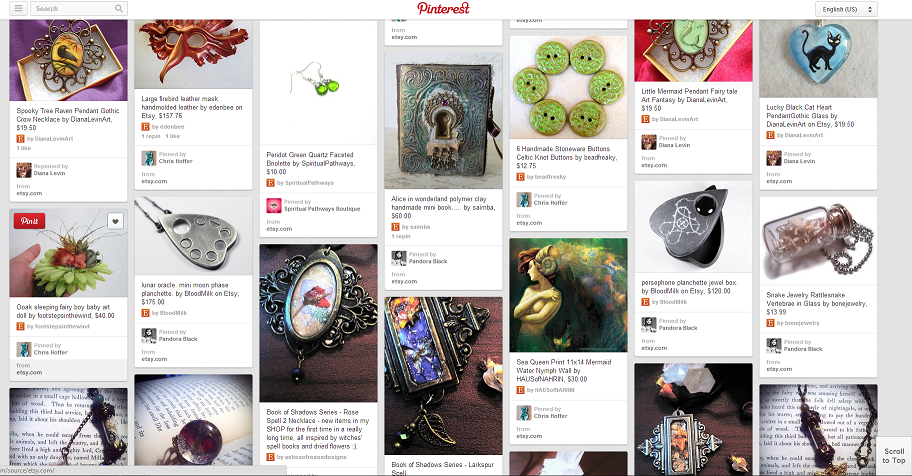Click the Pinterest logo
Image resolution: width=912 pixels, height=476 pixels.
pyautogui.click(x=443, y=8)
